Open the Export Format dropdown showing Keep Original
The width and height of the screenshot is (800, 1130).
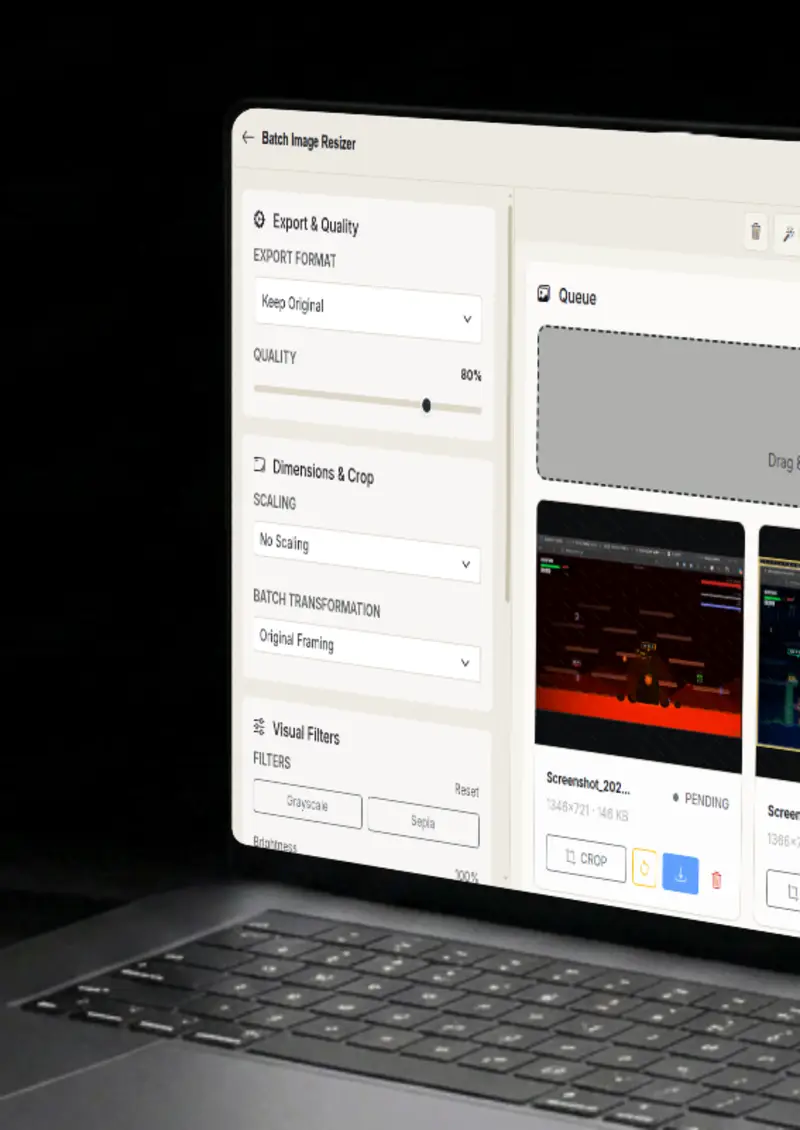pos(368,311)
